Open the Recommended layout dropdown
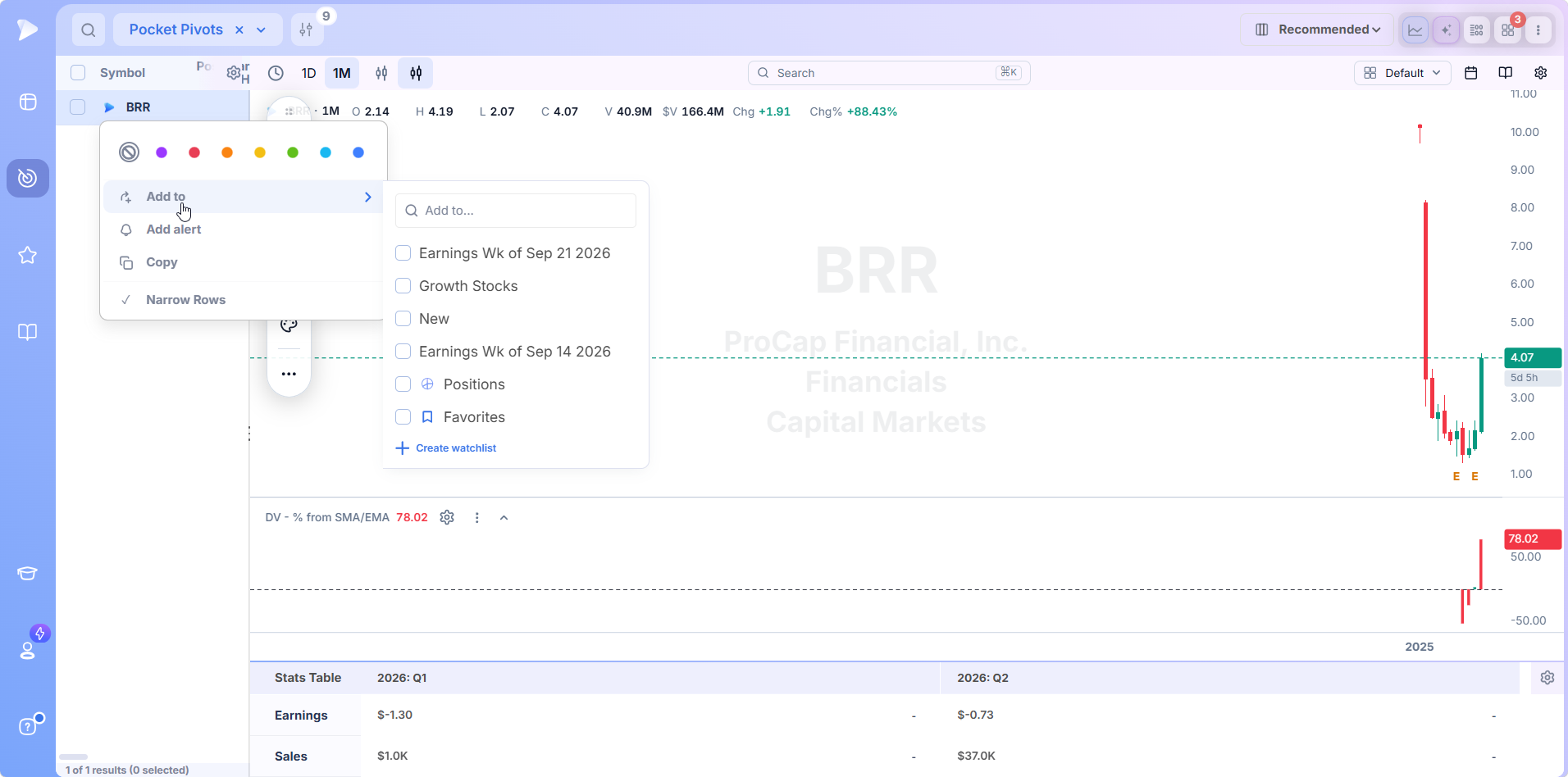This screenshot has height=777, width=1568. tap(1317, 30)
